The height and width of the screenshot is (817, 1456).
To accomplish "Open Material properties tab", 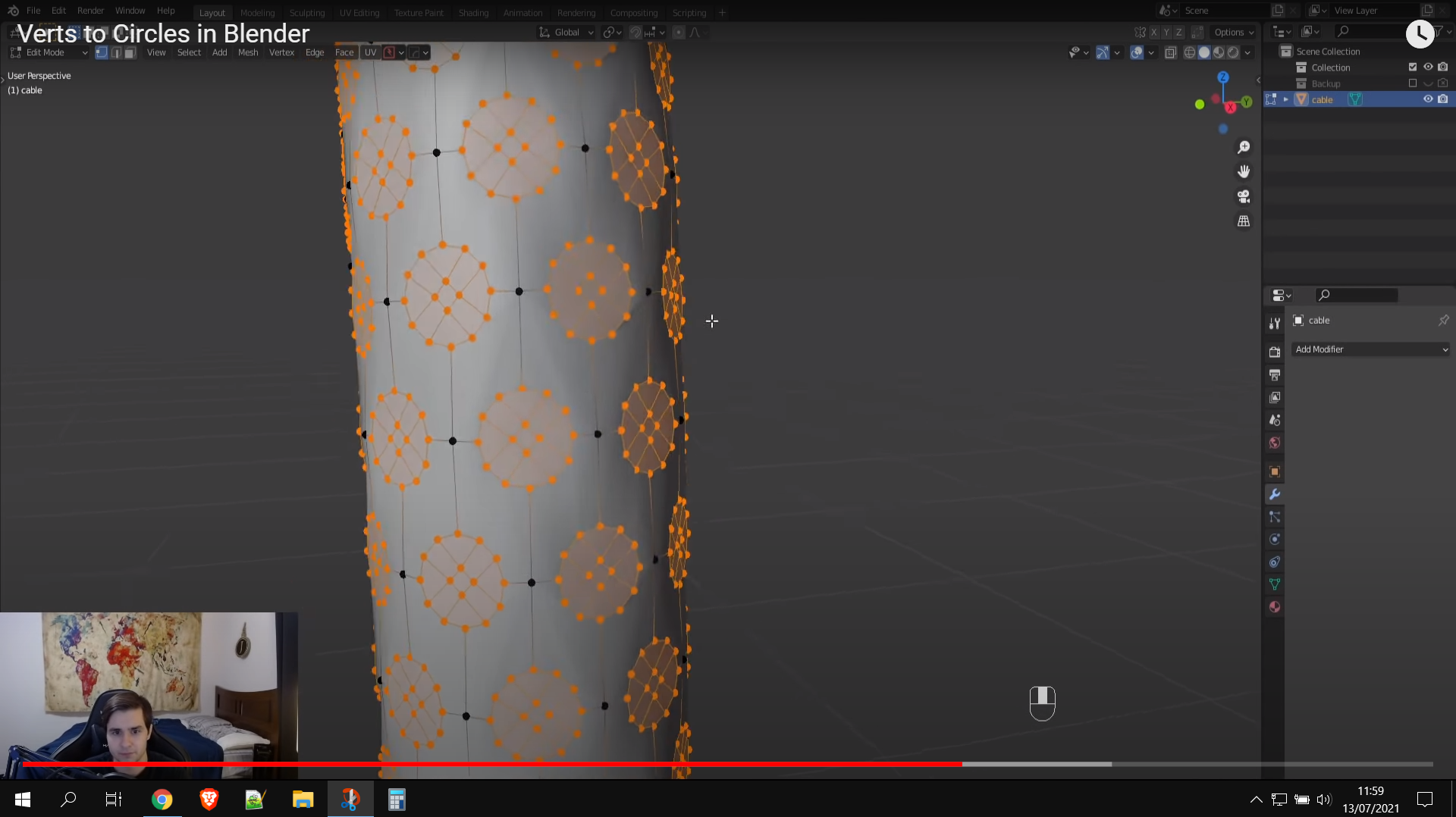I will [x=1275, y=607].
